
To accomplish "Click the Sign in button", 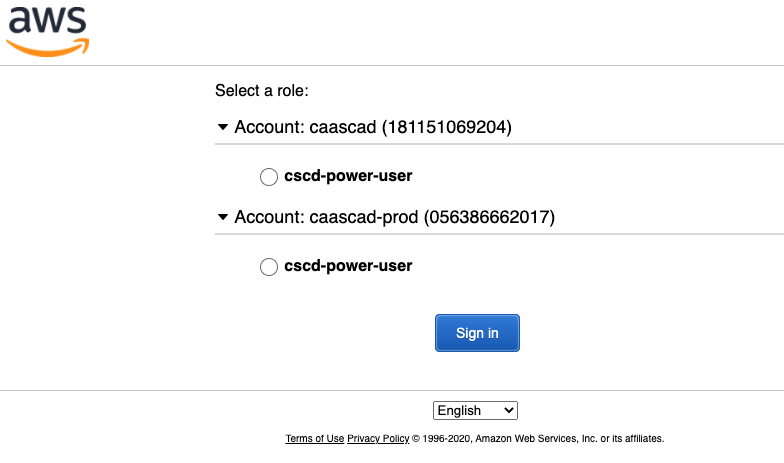I will (477, 333).
